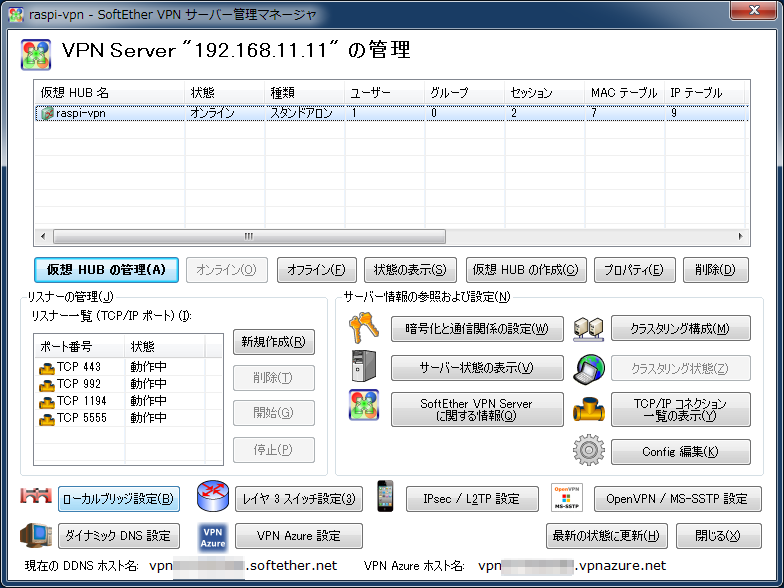Open サーバー状態の表示(V)

click(x=477, y=368)
